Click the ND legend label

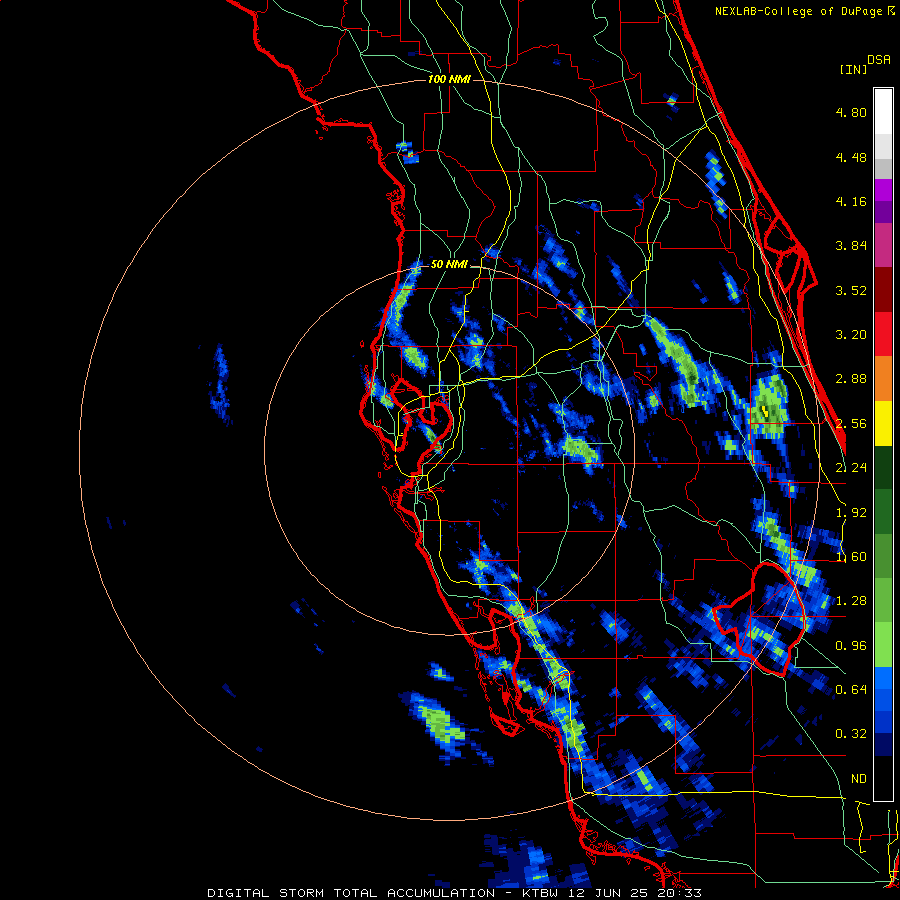pyautogui.click(x=859, y=779)
